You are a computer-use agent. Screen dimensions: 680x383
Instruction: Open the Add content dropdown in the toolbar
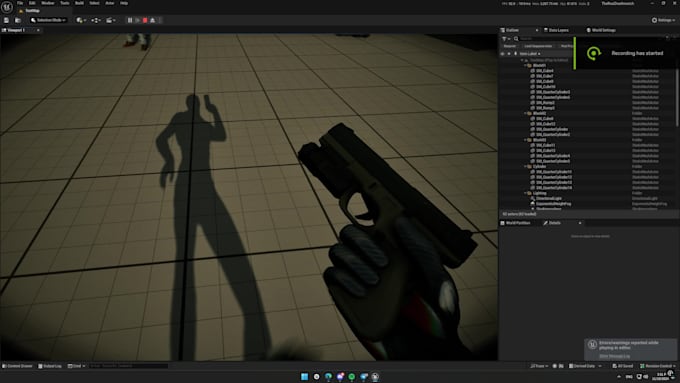pyautogui.click(x=80, y=20)
